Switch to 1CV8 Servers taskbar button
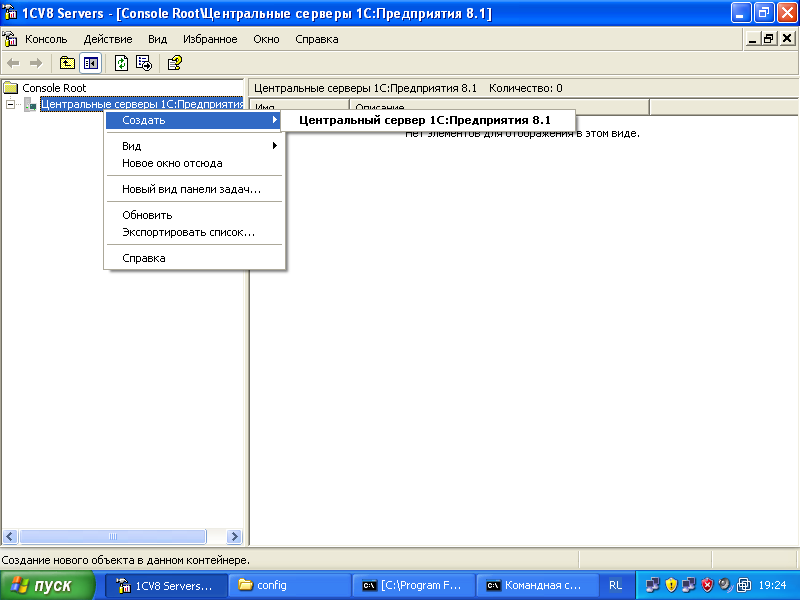 coord(166,586)
